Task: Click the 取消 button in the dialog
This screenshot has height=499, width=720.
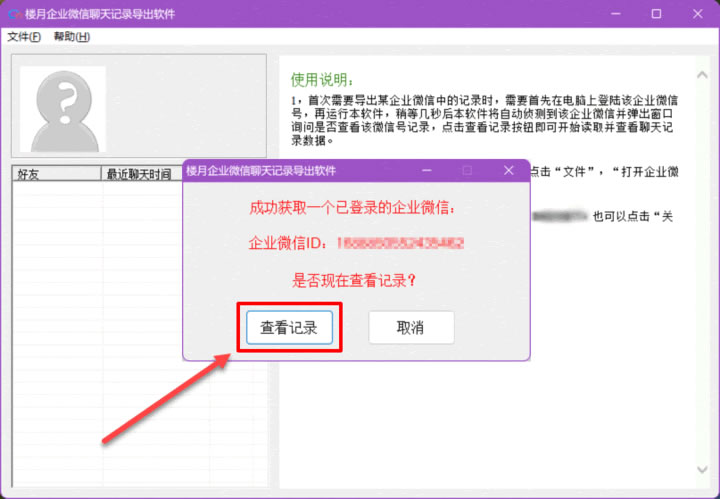Action: 411,327
